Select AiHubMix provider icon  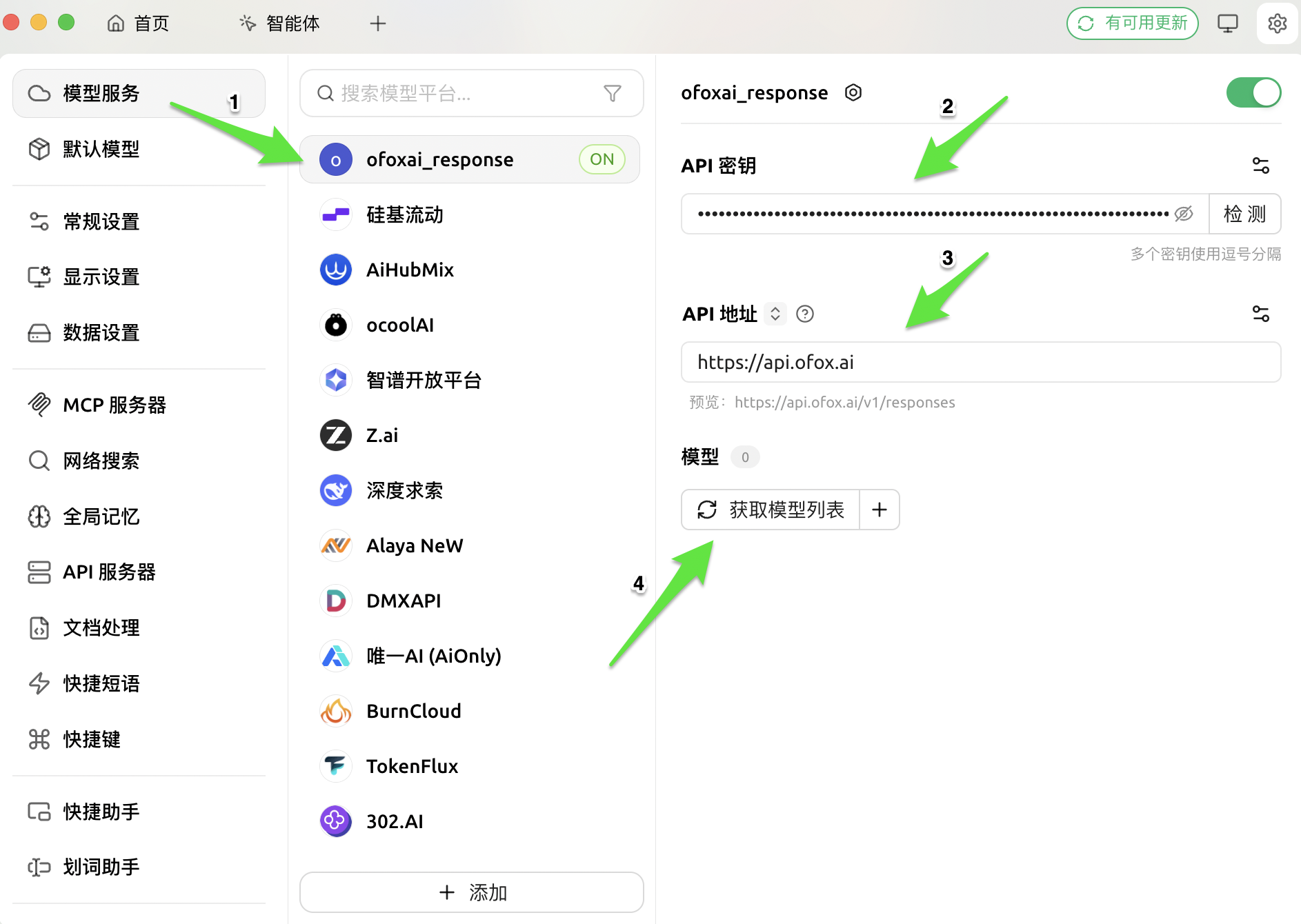point(336,270)
